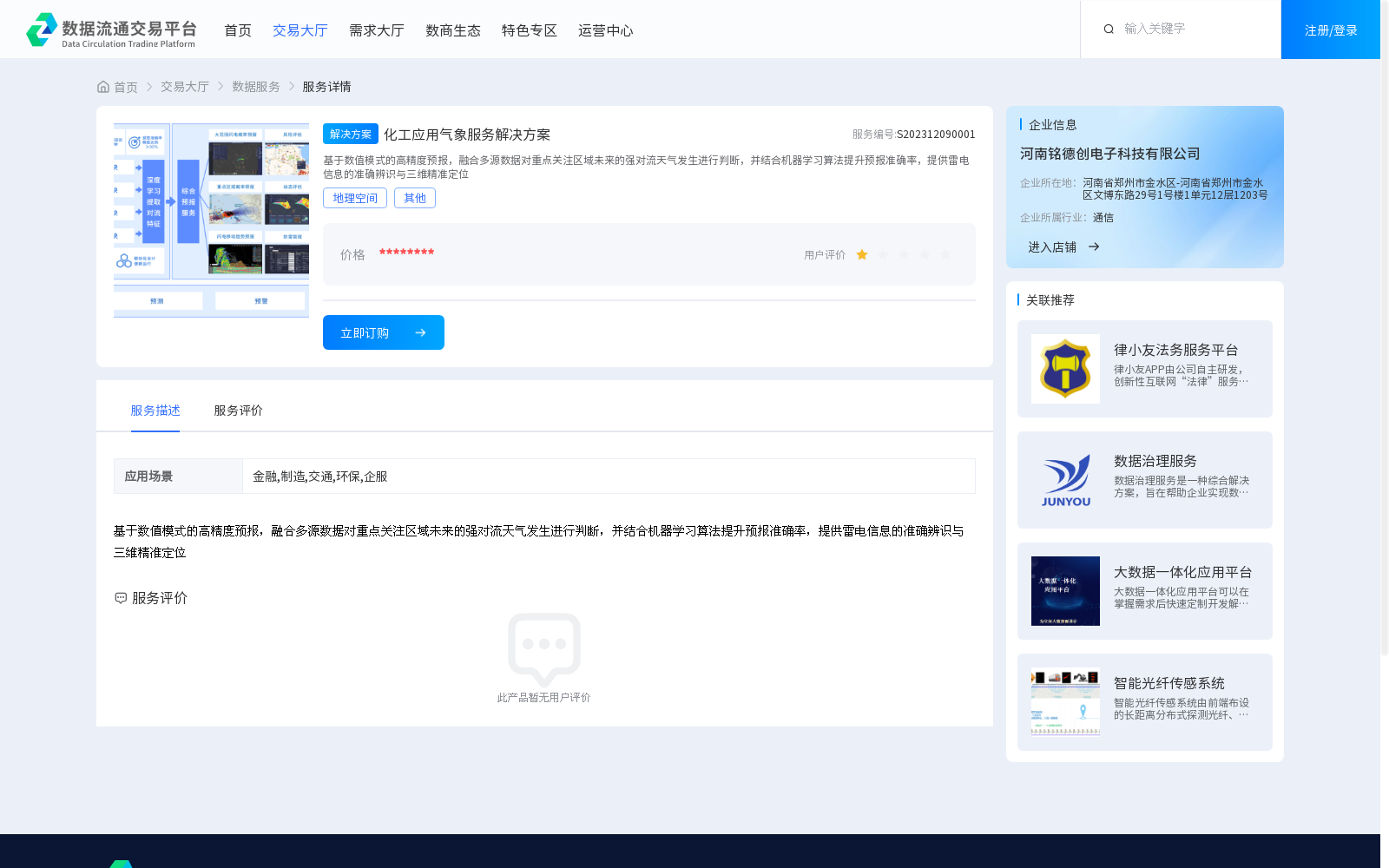
Task: Switch to the 服务评价 tab
Action: 239,411
